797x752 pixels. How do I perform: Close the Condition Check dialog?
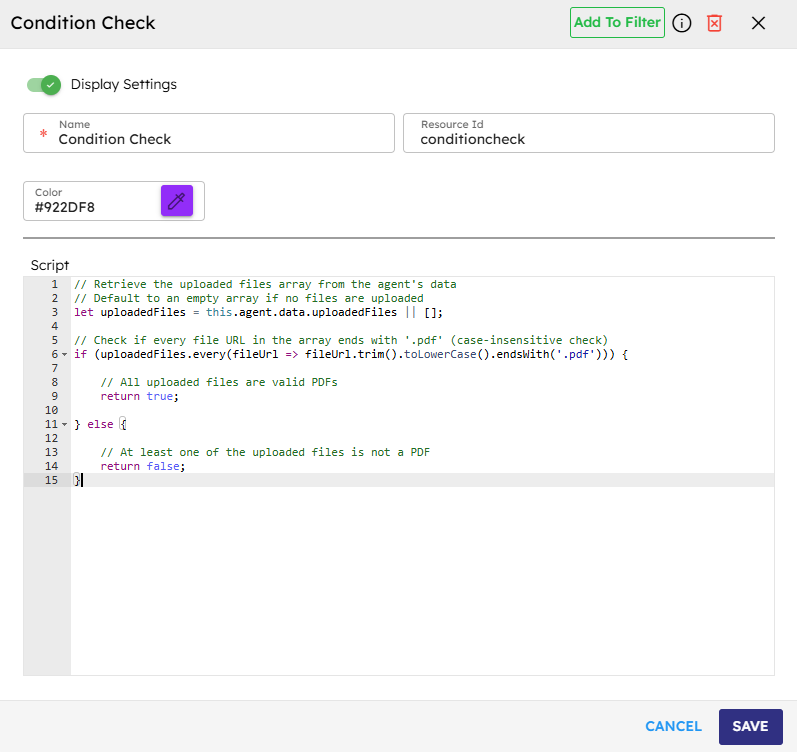coord(758,23)
